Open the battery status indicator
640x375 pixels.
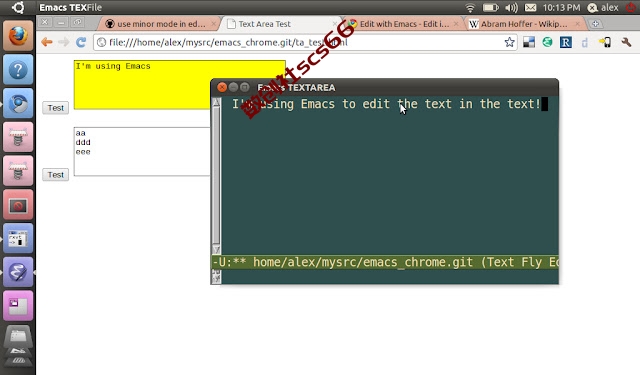490,7
